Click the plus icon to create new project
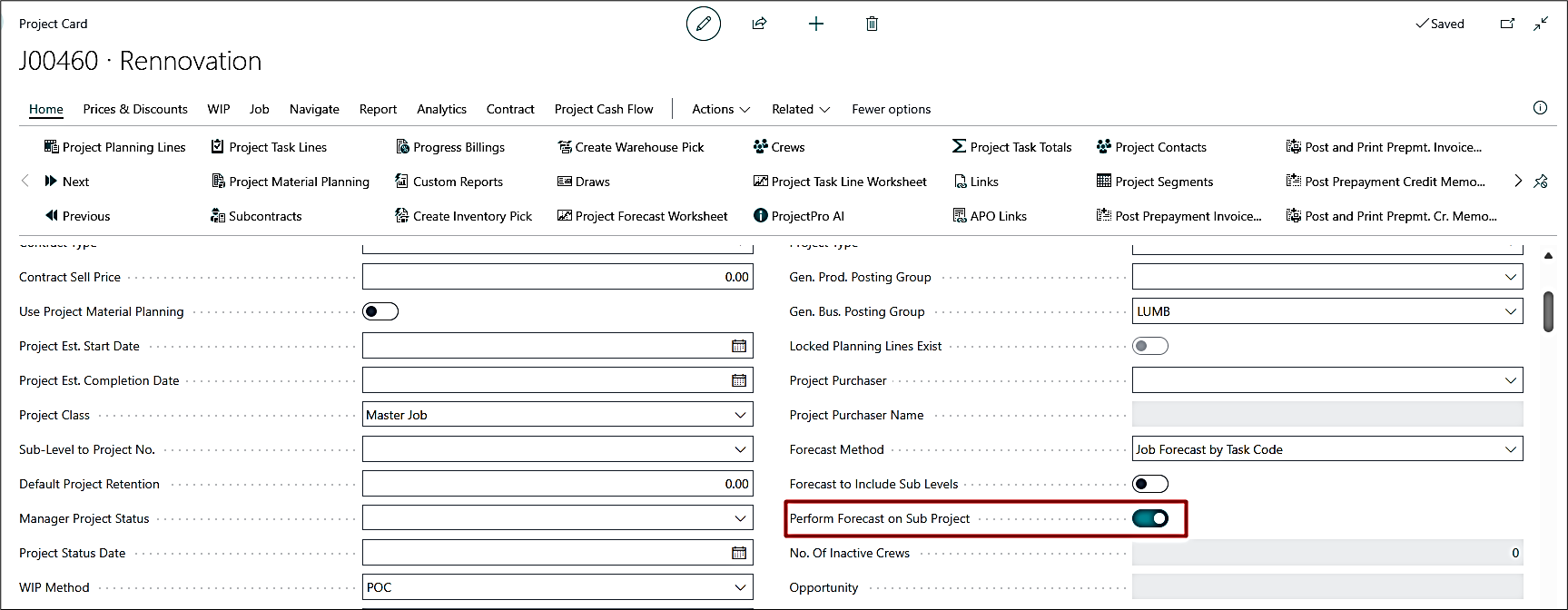Screen dimensions: 1568x610 (815, 24)
